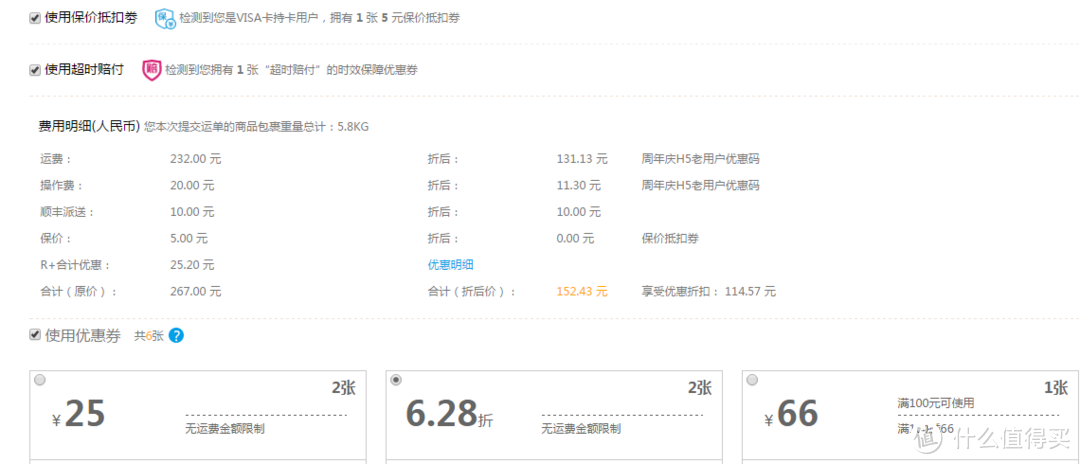Click the 共6张 coupon count

148,336
